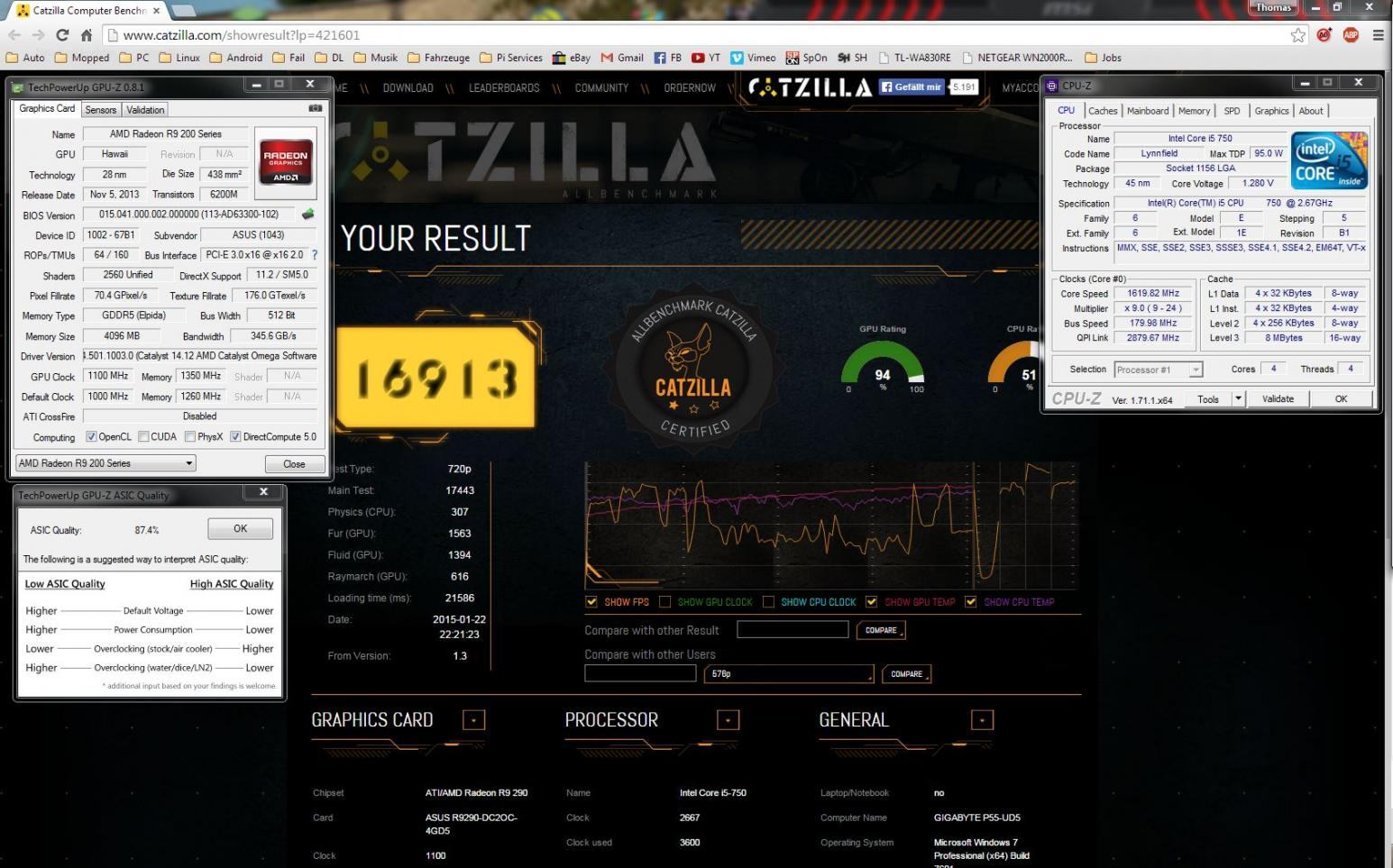
Task: Enable SHOW GPU CLOCK on the graph
Action: point(664,602)
